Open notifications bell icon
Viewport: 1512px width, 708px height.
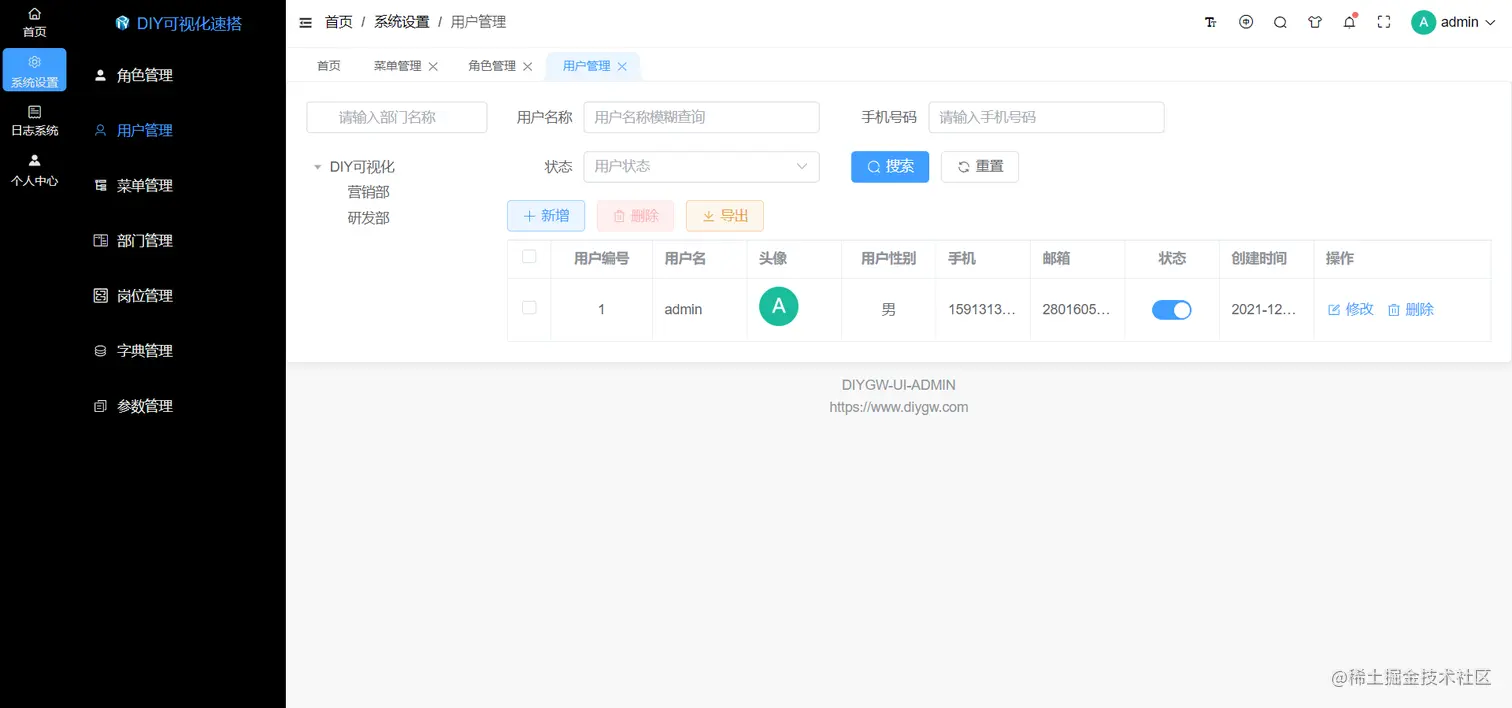[1349, 22]
